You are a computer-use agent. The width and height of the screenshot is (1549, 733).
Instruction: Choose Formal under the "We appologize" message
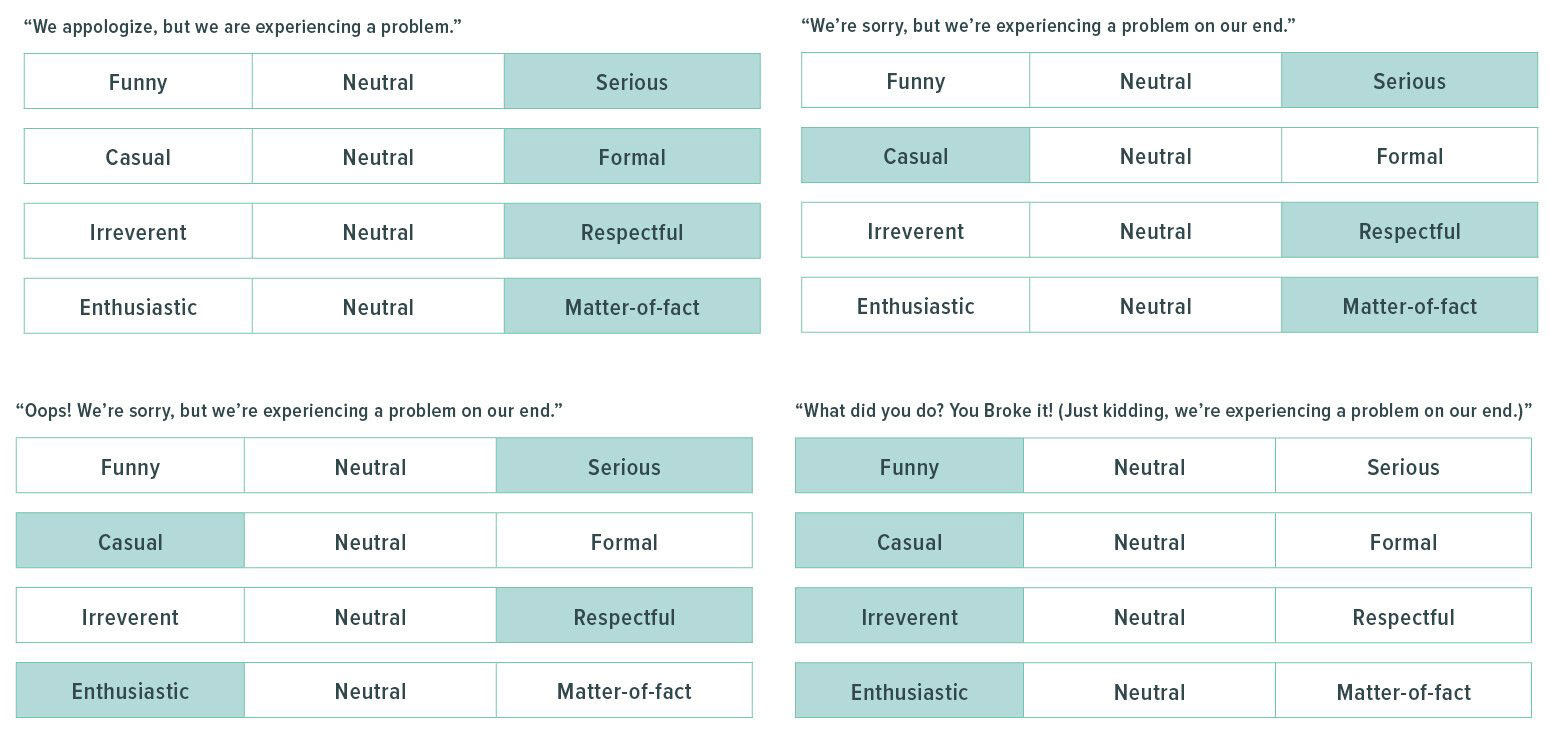[x=632, y=157]
